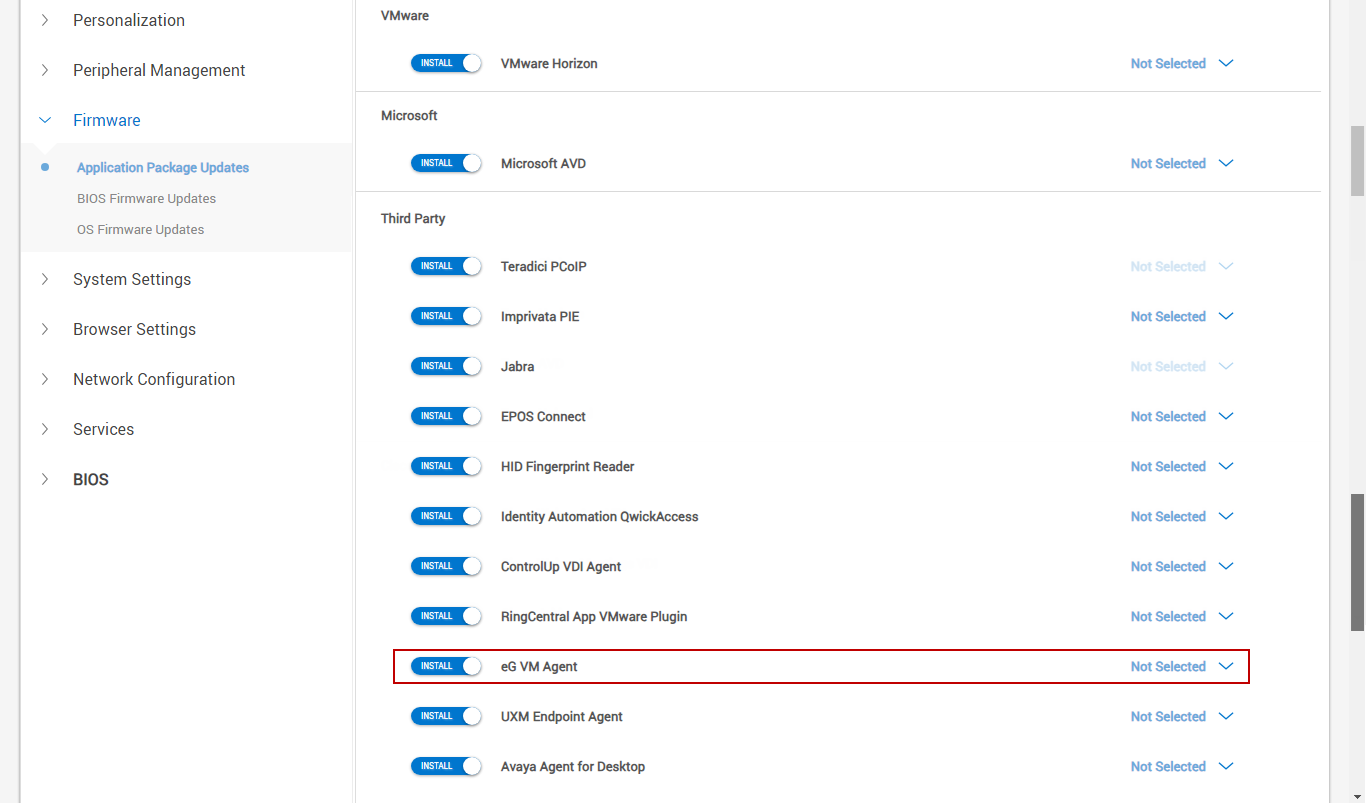Collapse the Firmware section arrow

pos(44,120)
